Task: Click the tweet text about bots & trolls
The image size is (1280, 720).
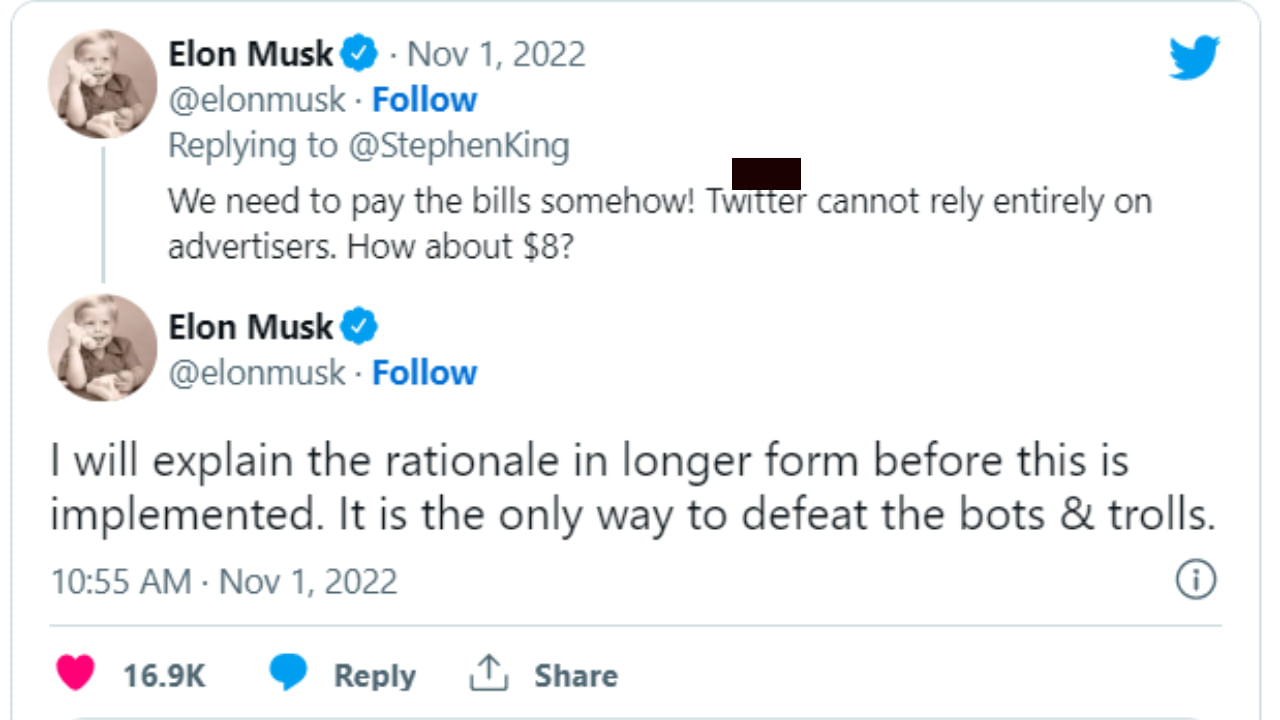Action: [632, 488]
